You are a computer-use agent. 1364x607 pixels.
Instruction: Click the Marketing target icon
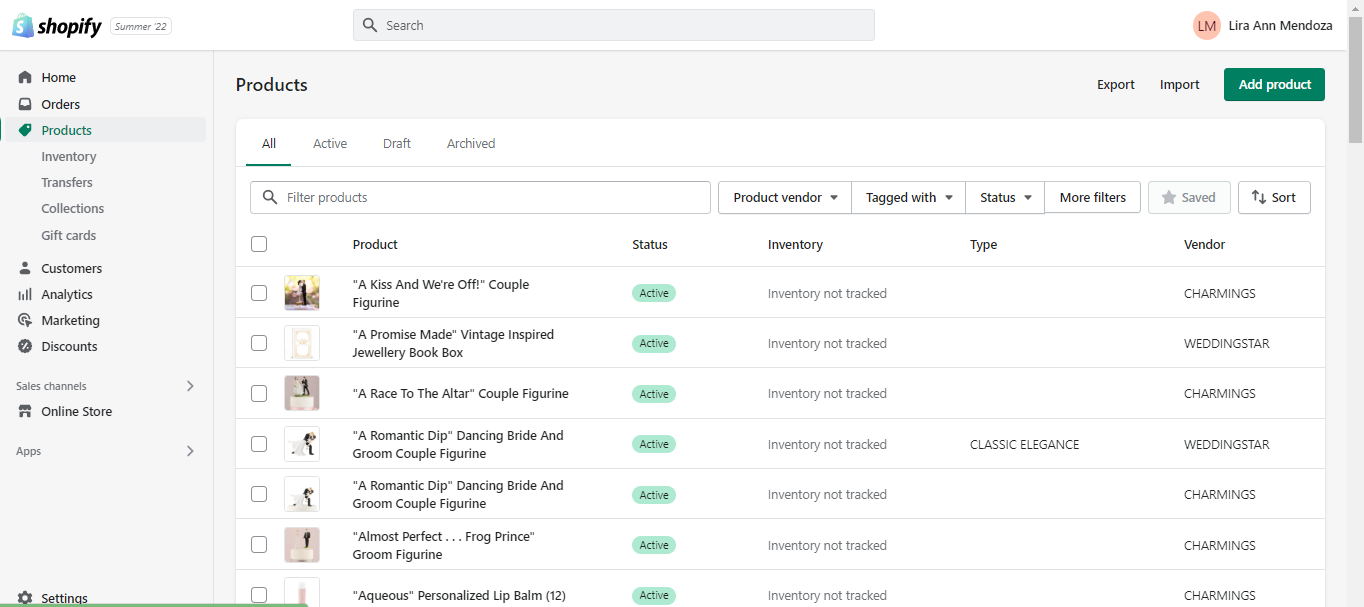25,320
